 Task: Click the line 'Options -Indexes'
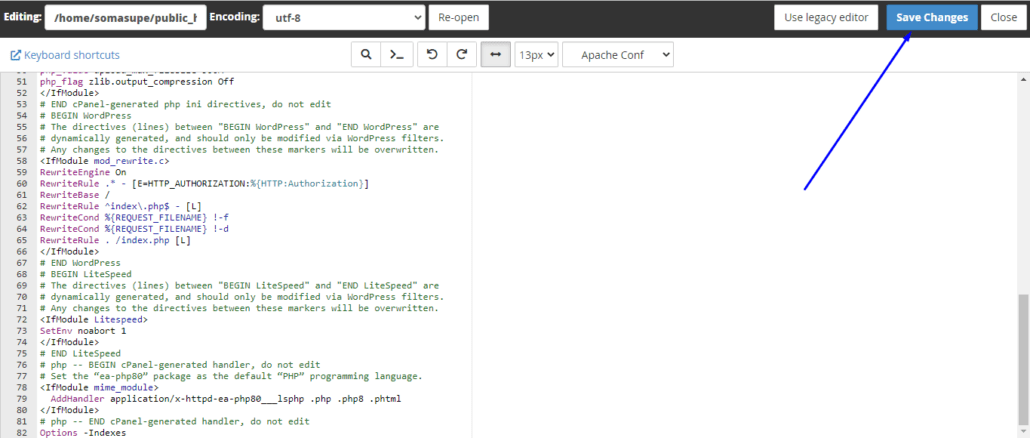pyautogui.click(x=83, y=433)
